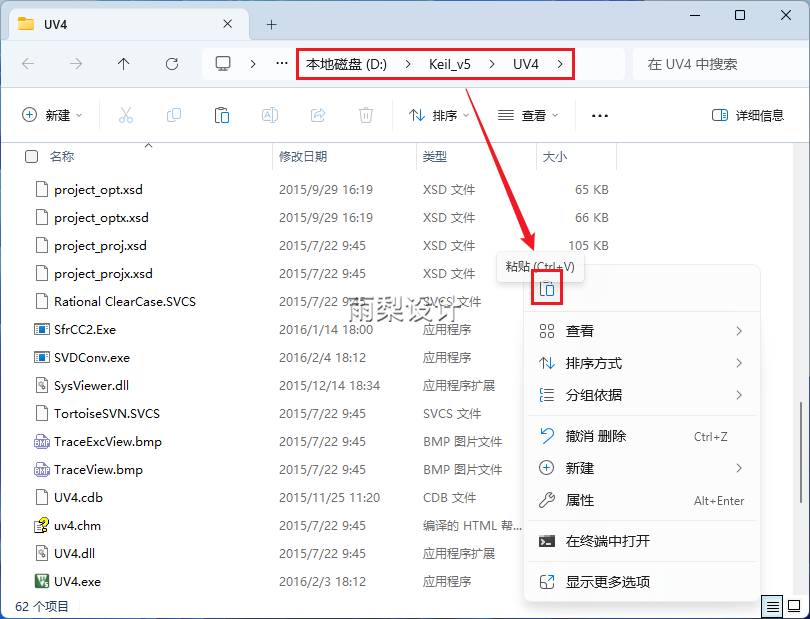Click the address bar ellipsis button
This screenshot has height=619, width=810.
click(x=282, y=63)
